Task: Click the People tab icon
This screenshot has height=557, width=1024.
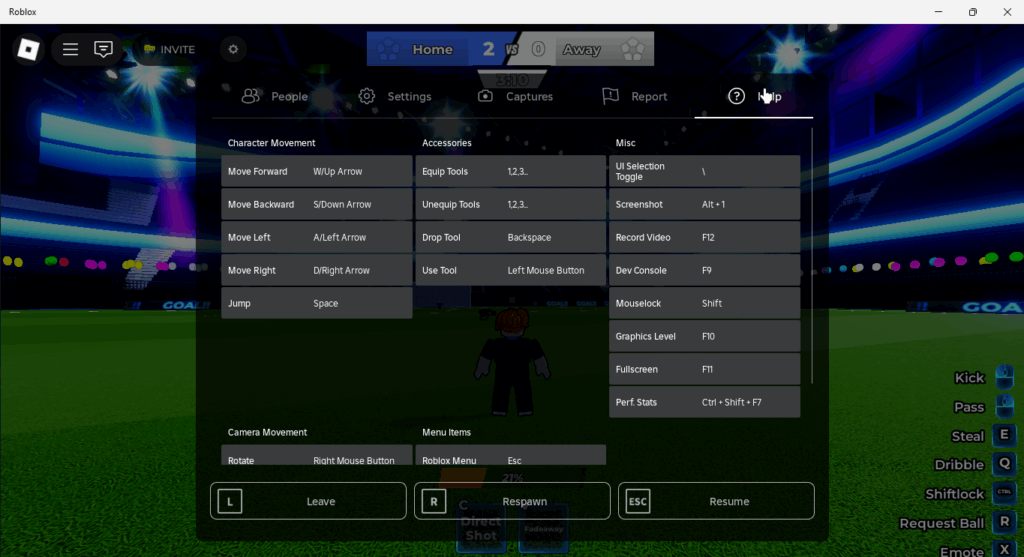Action: tap(251, 96)
